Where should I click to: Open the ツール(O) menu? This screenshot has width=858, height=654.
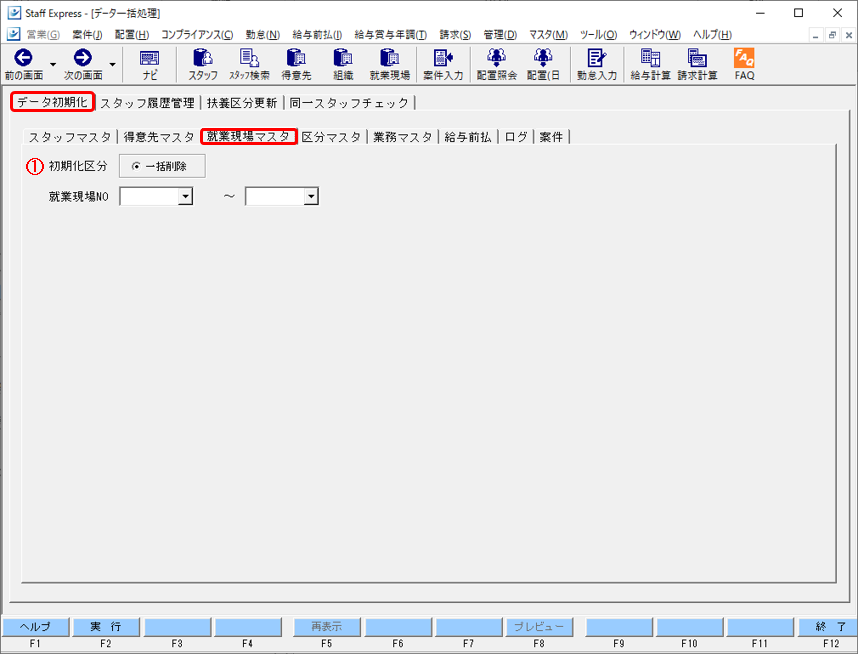click(x=599, y=34)
